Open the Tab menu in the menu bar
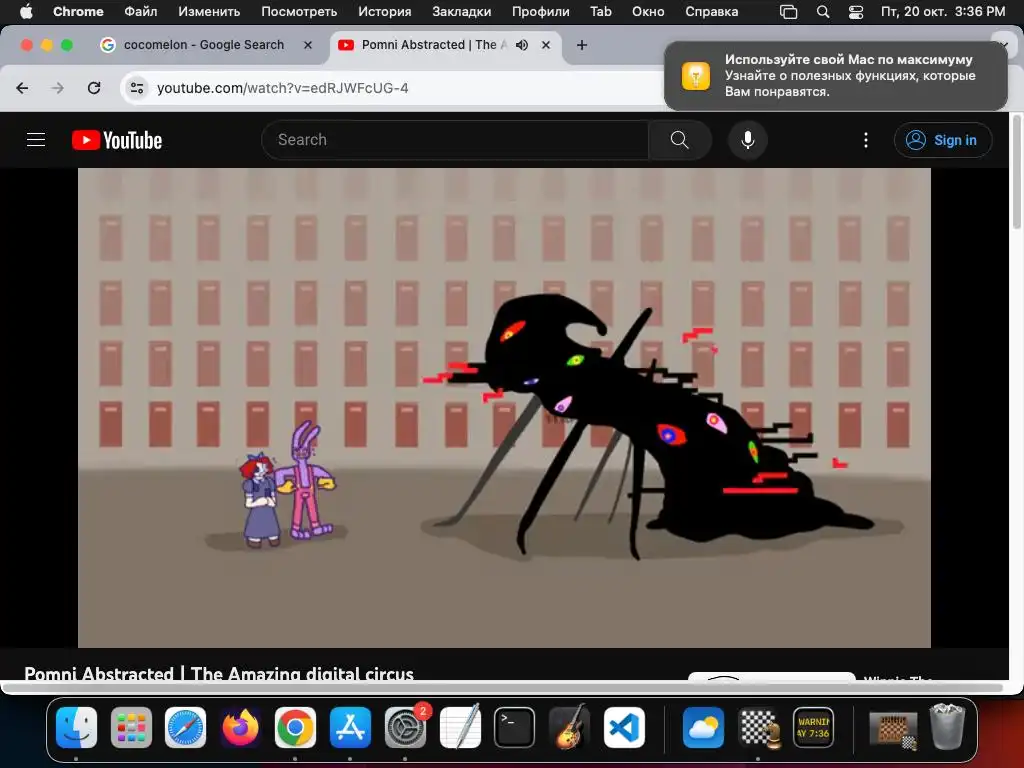This screenshot has width=1024, height=768. [x=601, y=11]
